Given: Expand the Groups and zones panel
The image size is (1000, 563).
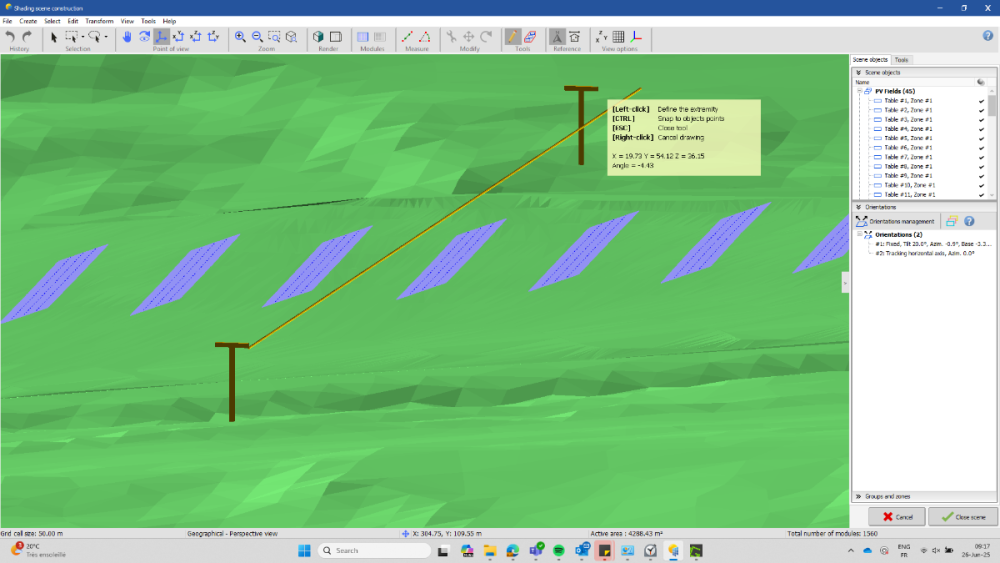Looking at the screenshot, I should (x=858, y=496).
